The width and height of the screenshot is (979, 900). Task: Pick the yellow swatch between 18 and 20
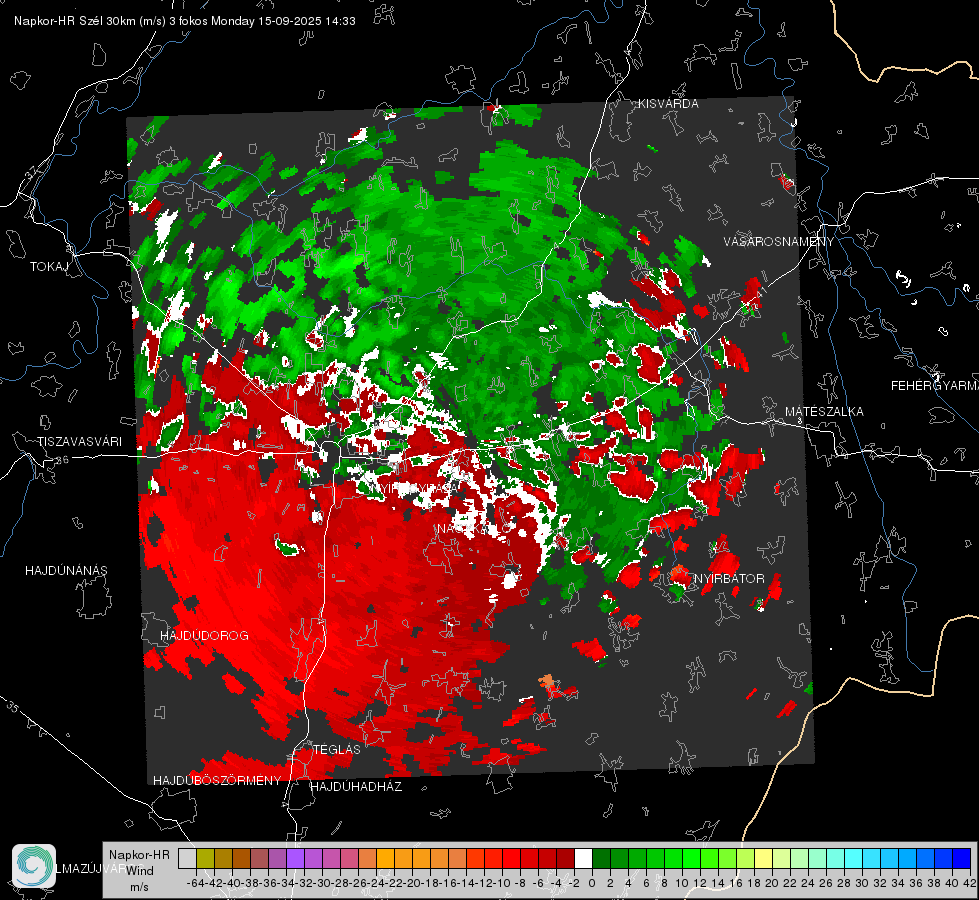point(764,859)
